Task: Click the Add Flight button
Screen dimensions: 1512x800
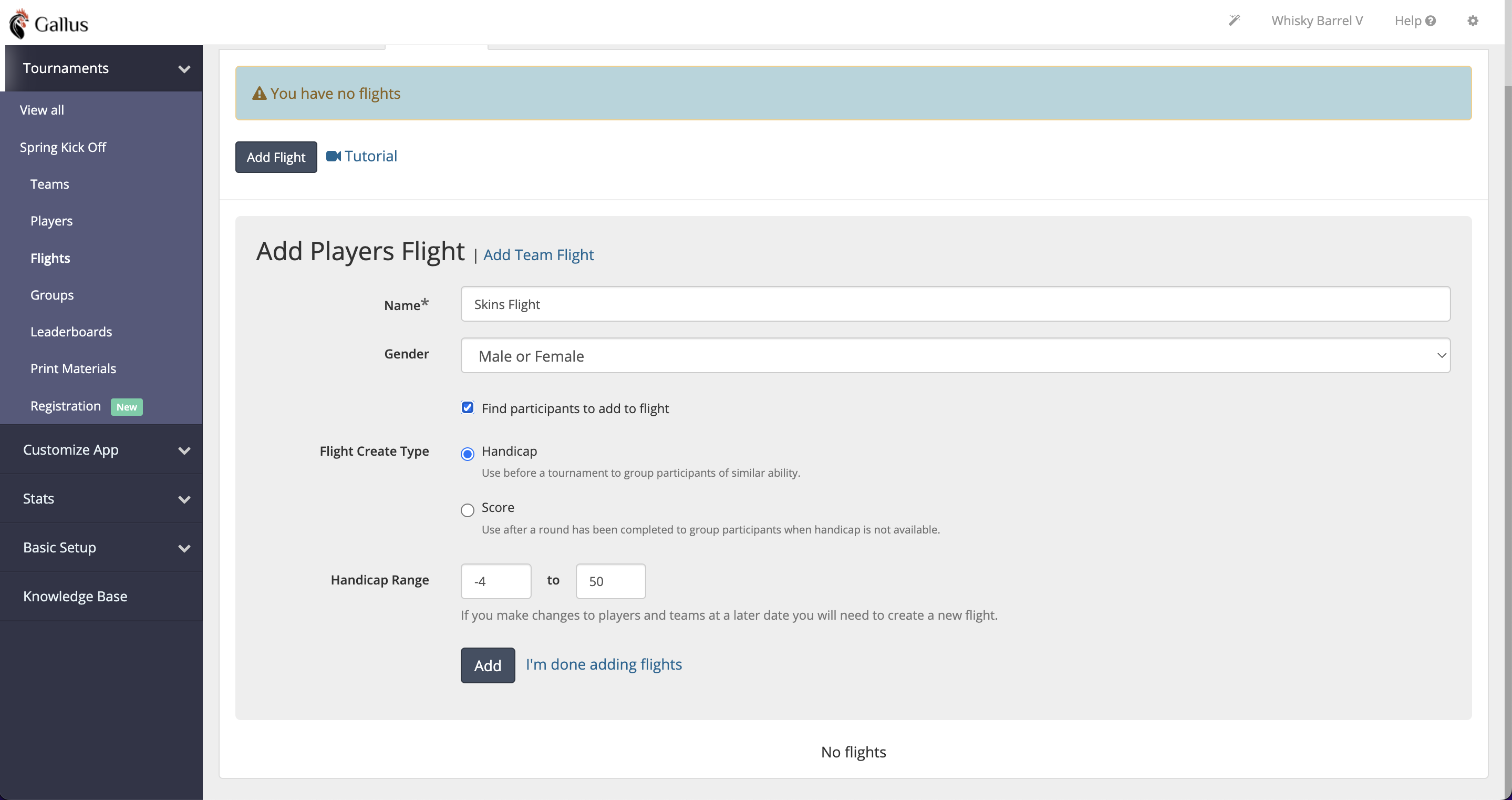Action: 276,157
